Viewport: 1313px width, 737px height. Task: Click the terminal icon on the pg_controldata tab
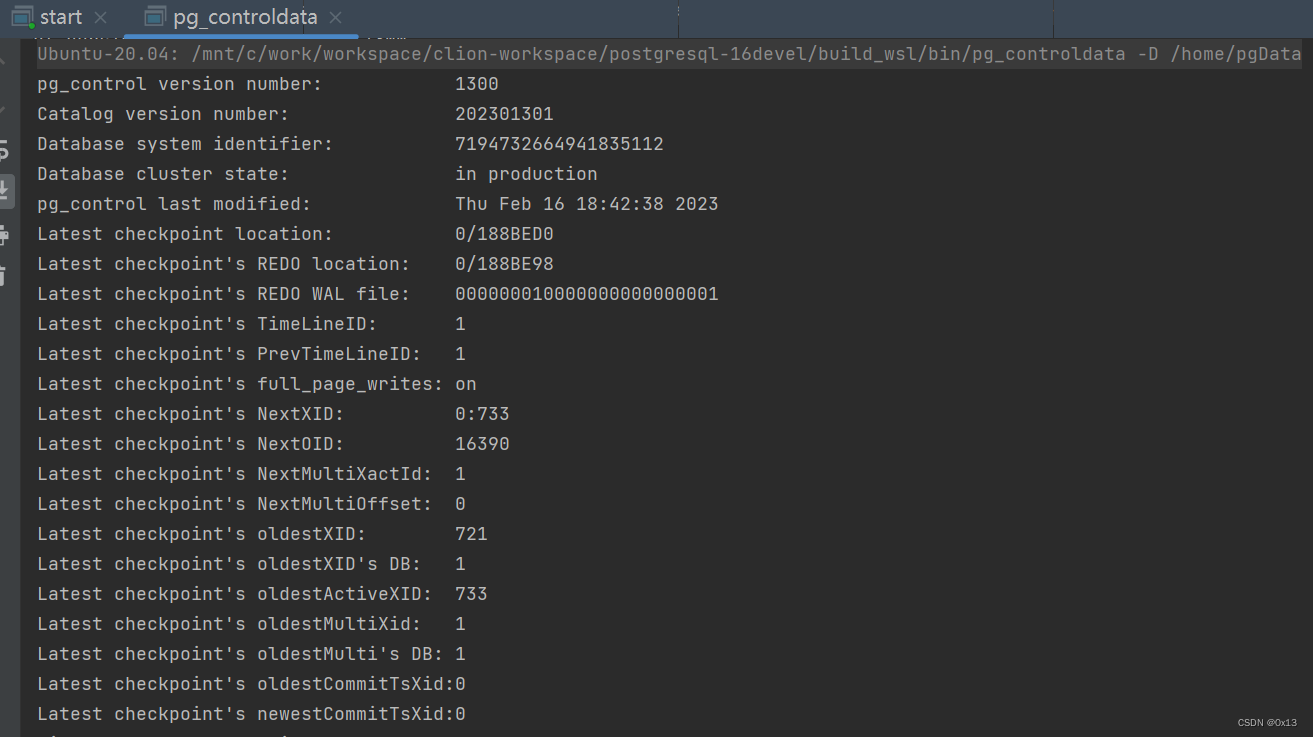click(x=154, y=16)
